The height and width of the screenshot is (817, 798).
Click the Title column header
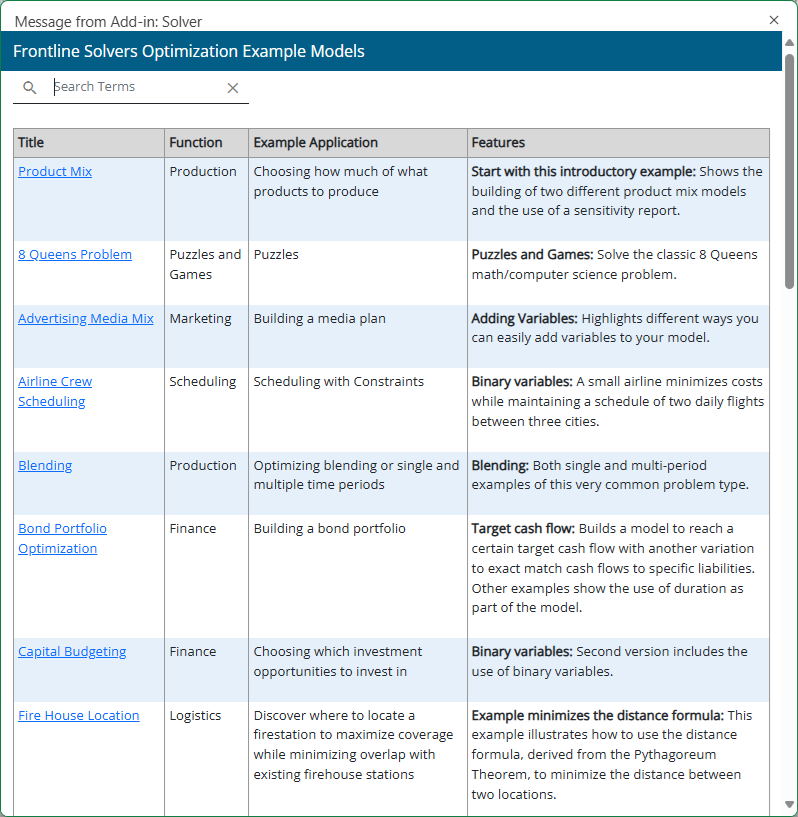pos(31,143)
